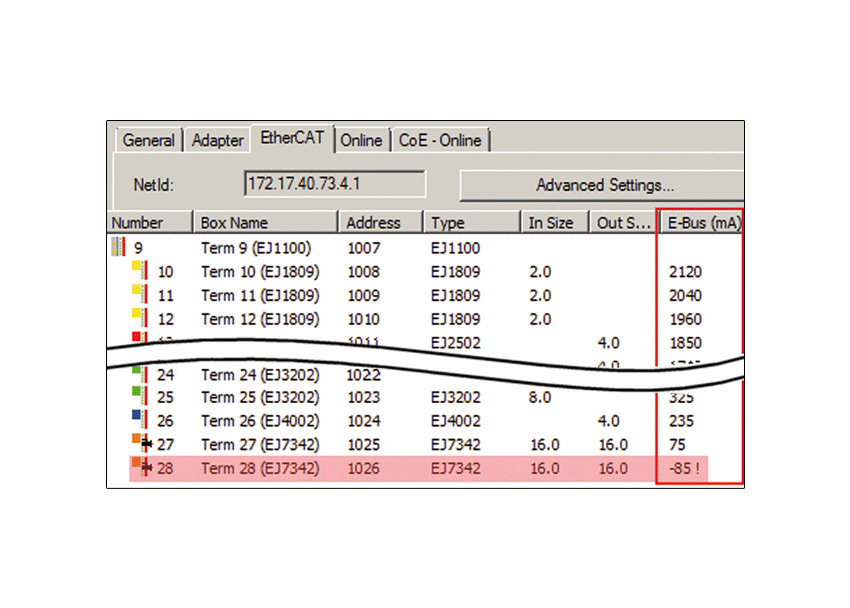The height and width of the screenshot is (608, 850).
Task: Click address cell 1007
Action: click(x=364, y=248)
